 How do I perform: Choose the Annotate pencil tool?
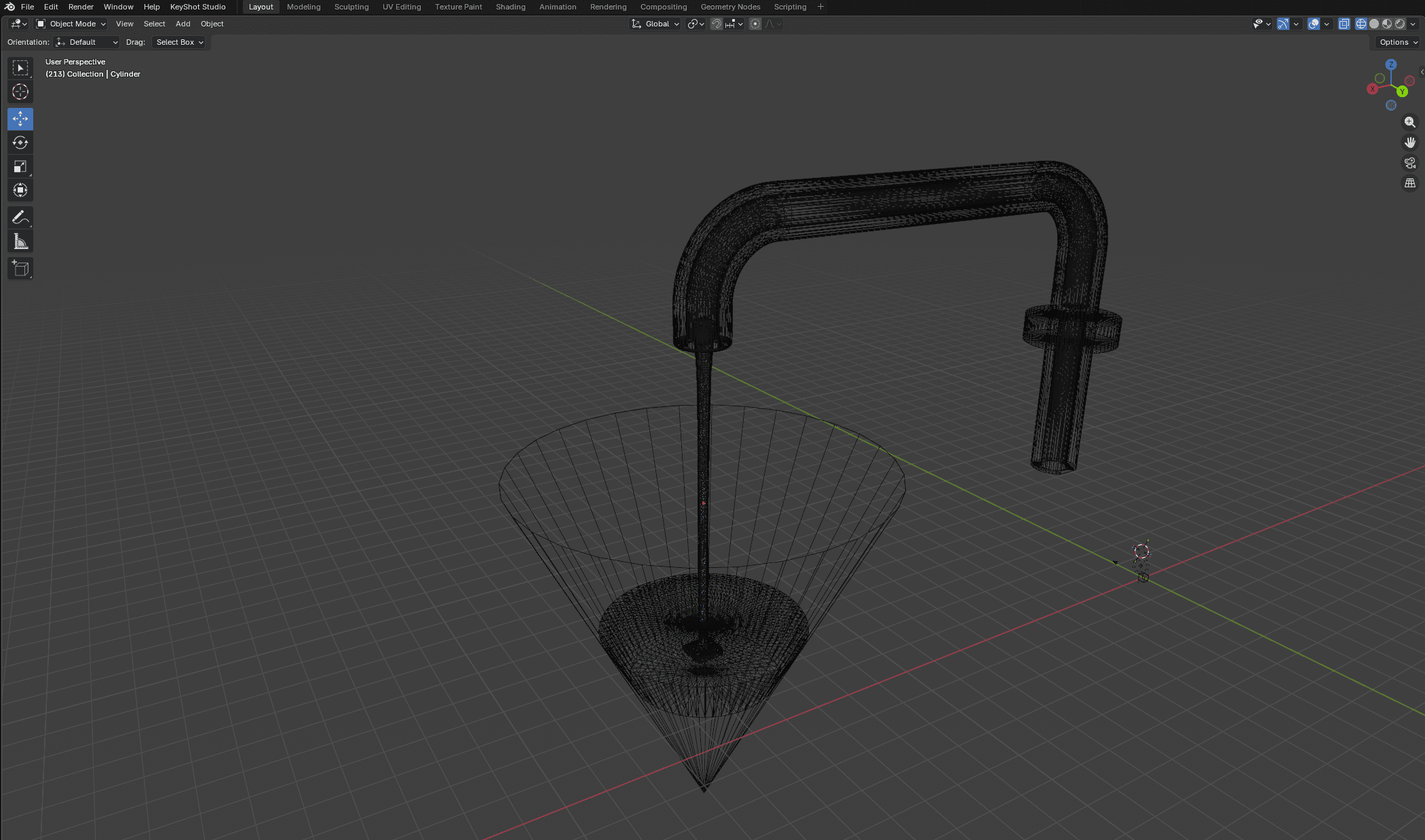20,218
